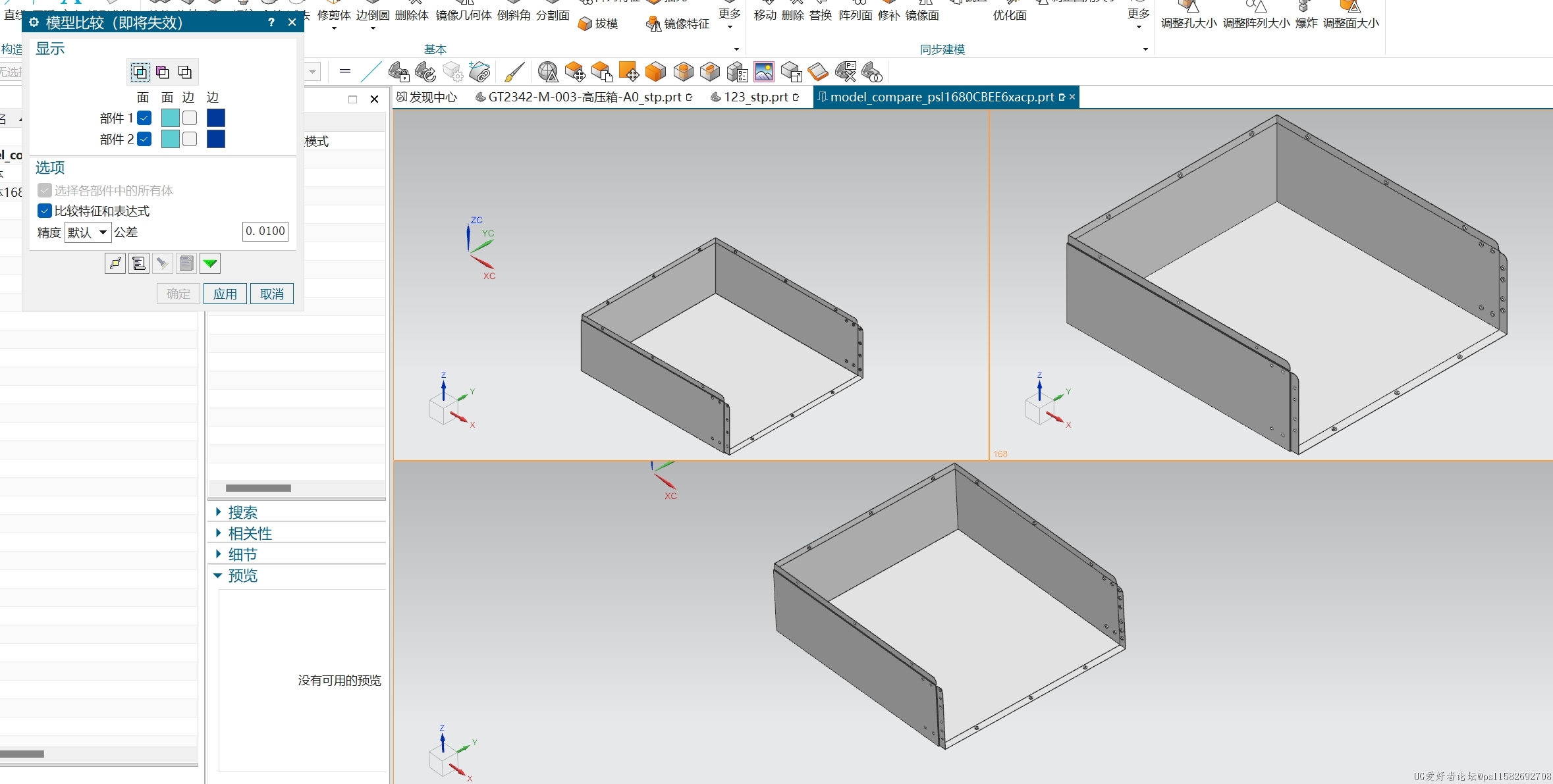Click the landscape picture toolbar icon
This screenshot has height=784, width=1553.
tap(764, 71)
